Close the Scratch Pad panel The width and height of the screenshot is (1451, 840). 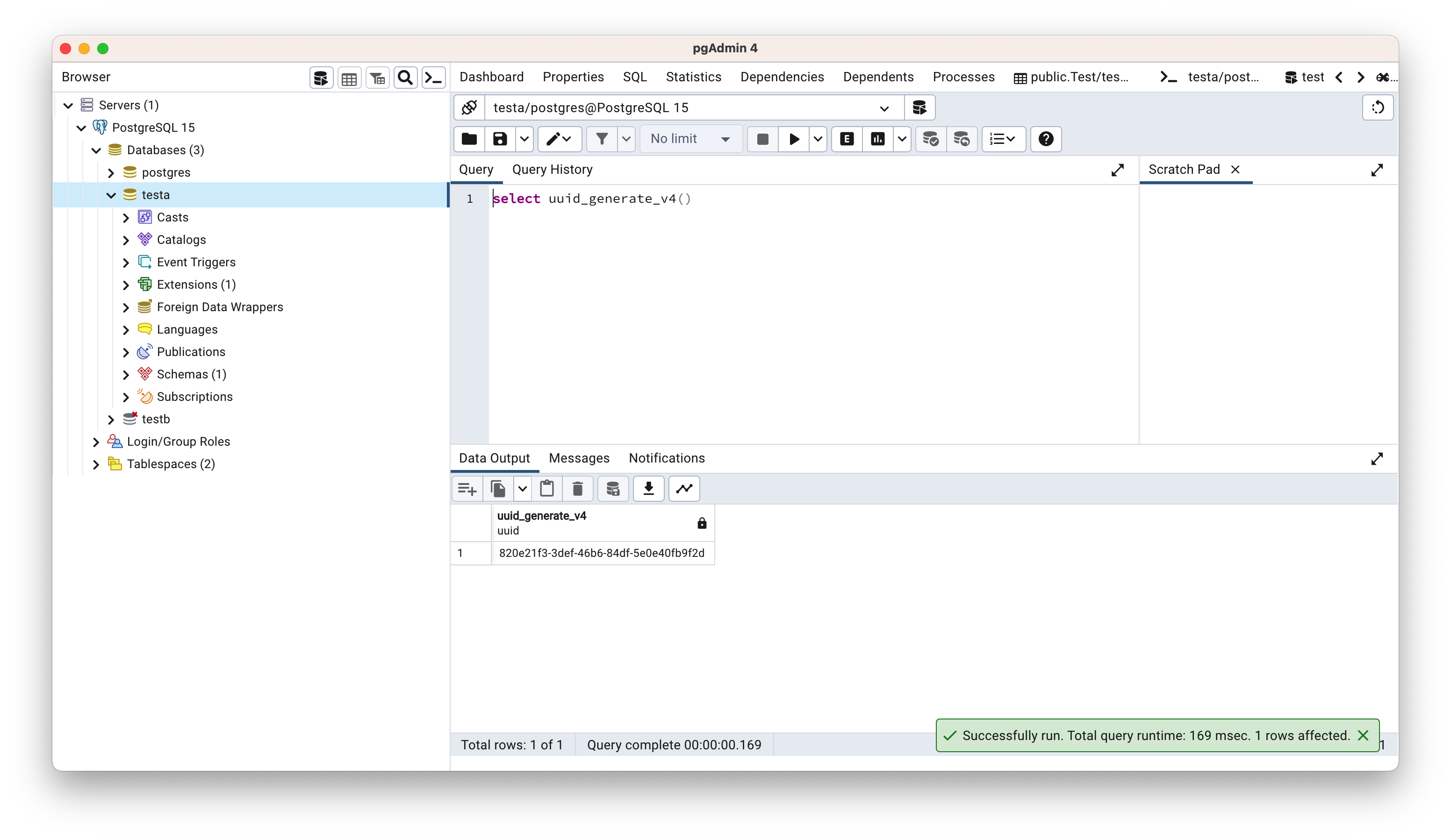pyautogui.click(x=1235, y=170)
